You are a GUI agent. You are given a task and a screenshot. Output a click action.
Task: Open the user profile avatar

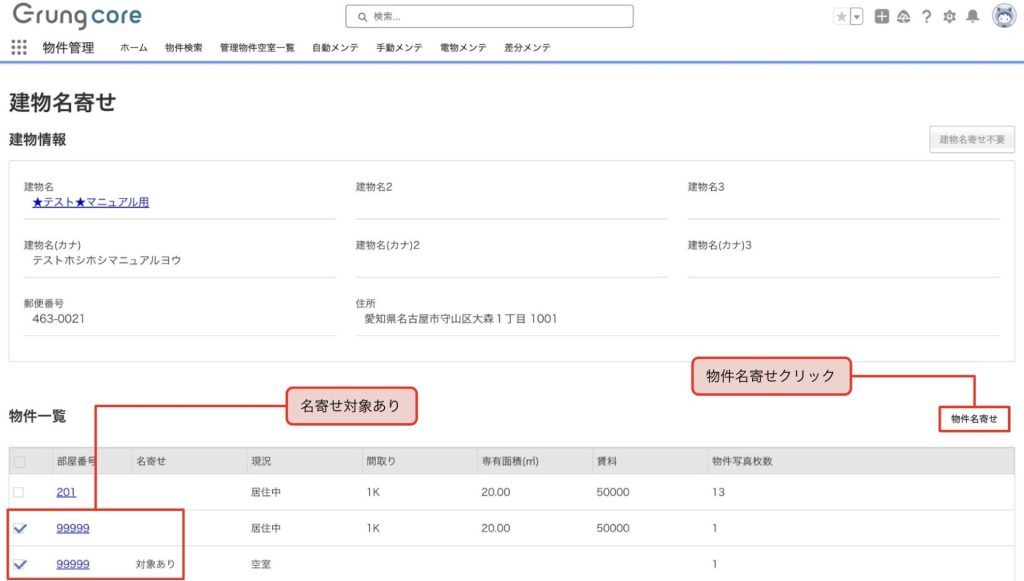click(1003, 16)
